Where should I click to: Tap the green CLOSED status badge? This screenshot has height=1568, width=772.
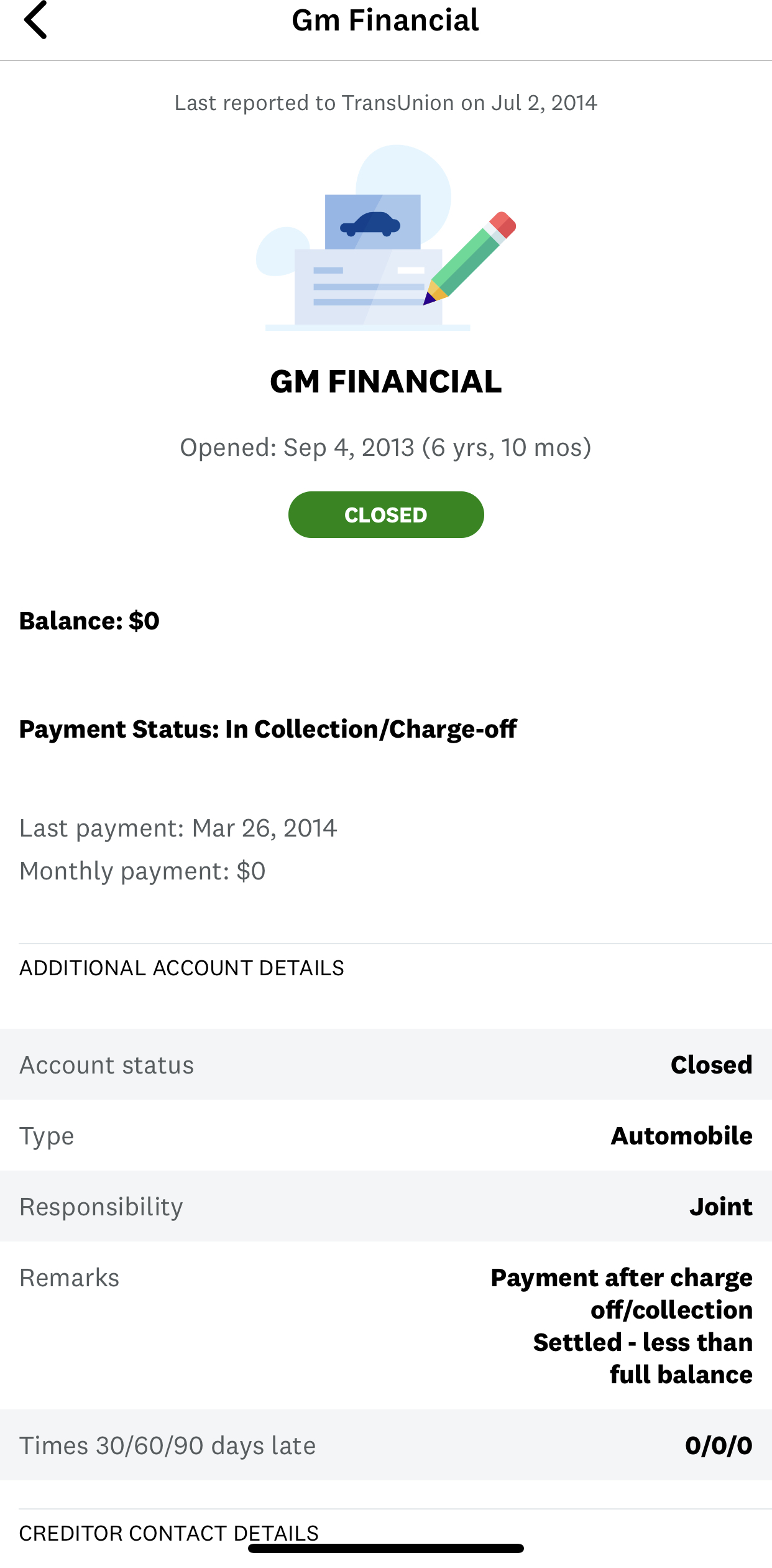[x=385, y=515]
